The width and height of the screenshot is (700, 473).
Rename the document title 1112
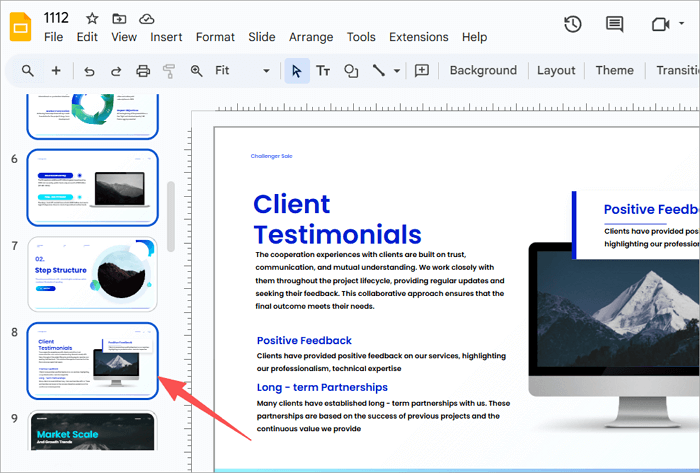click(x=56, y=18)
